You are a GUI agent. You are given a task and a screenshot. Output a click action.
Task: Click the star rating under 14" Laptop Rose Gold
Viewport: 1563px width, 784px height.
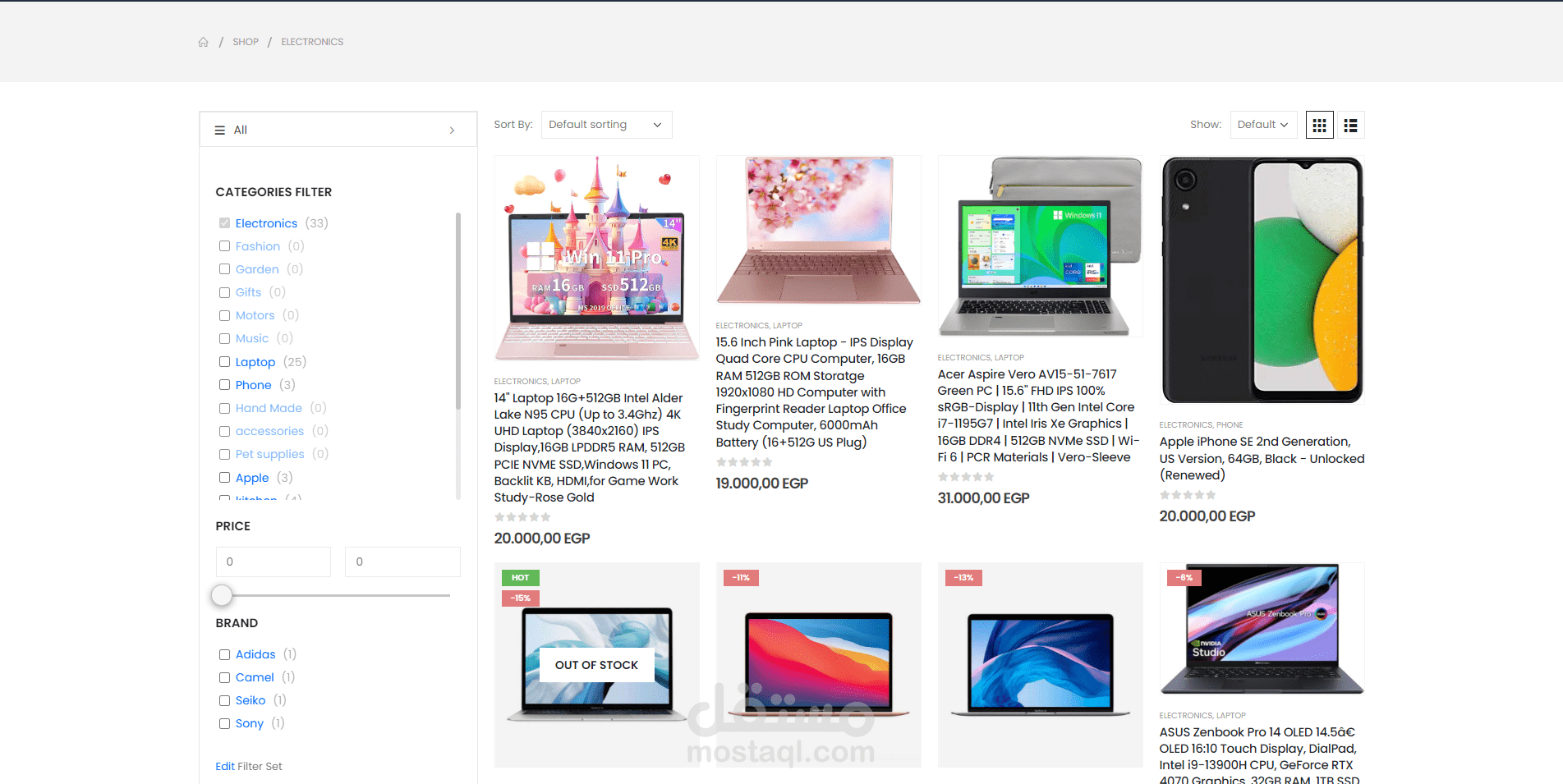pos(522,517)
